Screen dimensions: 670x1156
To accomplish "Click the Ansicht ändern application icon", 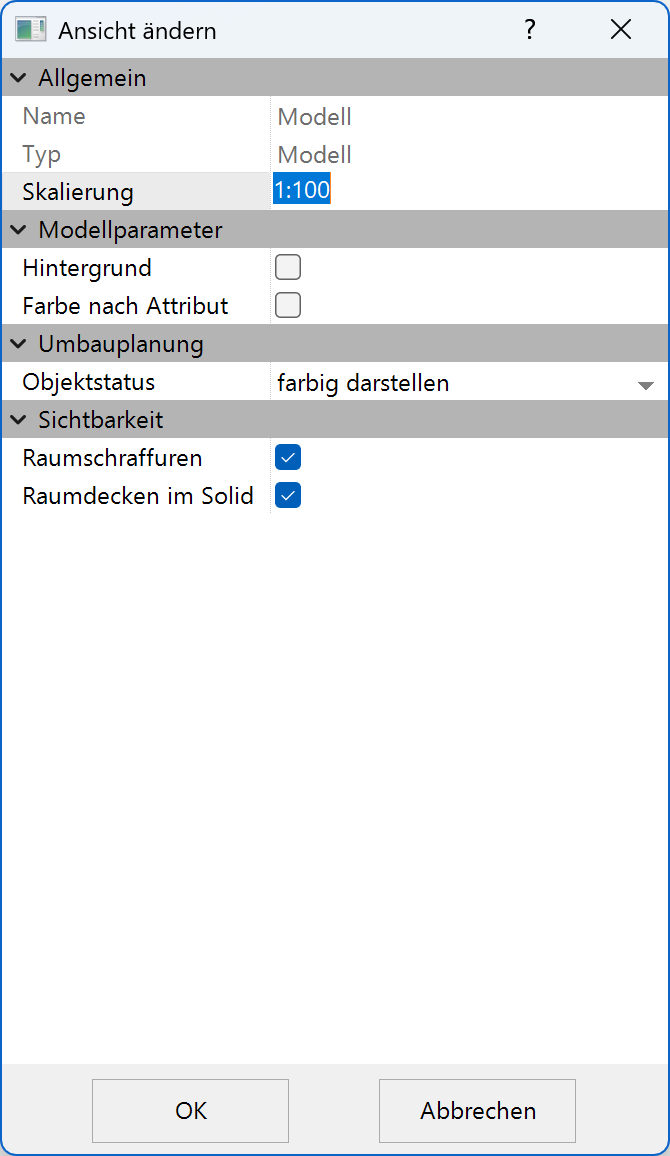I will [29, 29].
